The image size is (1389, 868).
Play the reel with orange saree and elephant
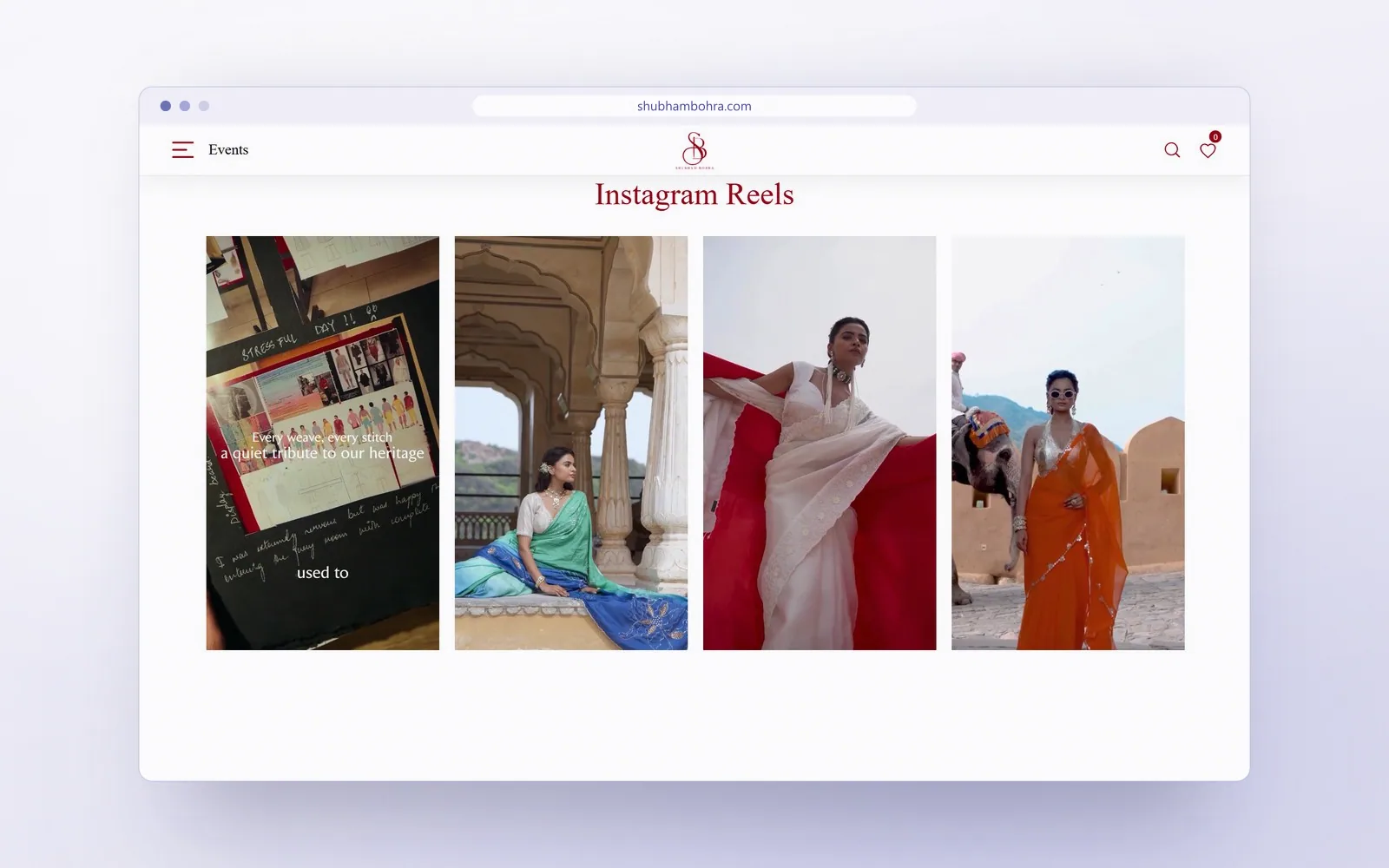point(1068,443)
